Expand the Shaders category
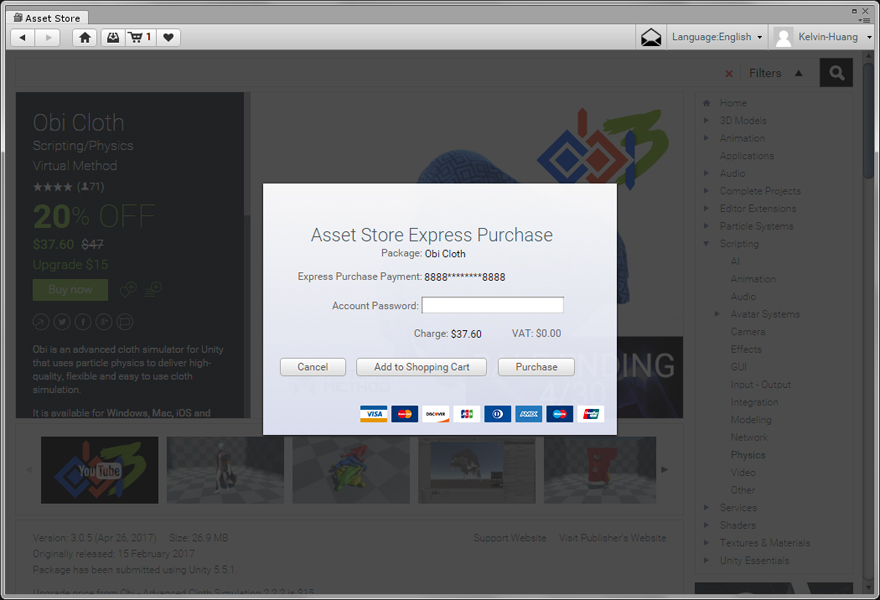 point(707,525)
